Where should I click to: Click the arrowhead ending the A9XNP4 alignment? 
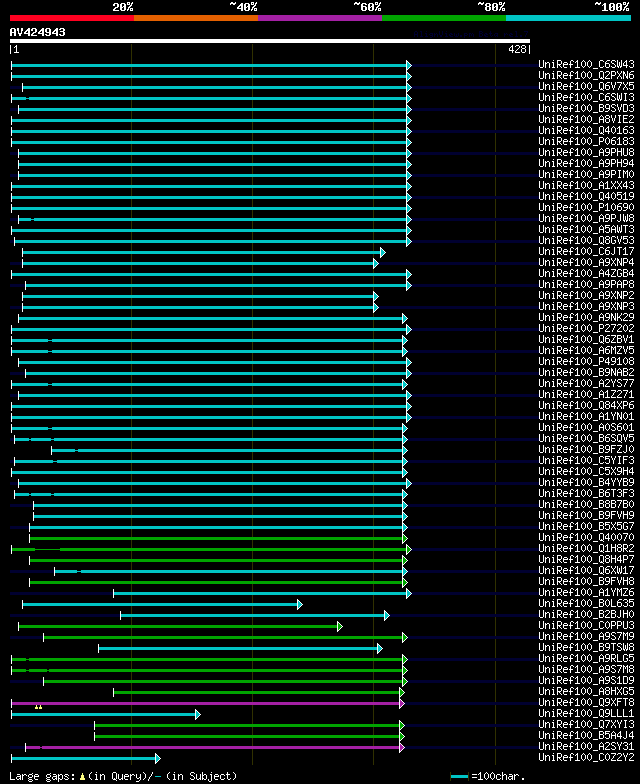(376, 264)
